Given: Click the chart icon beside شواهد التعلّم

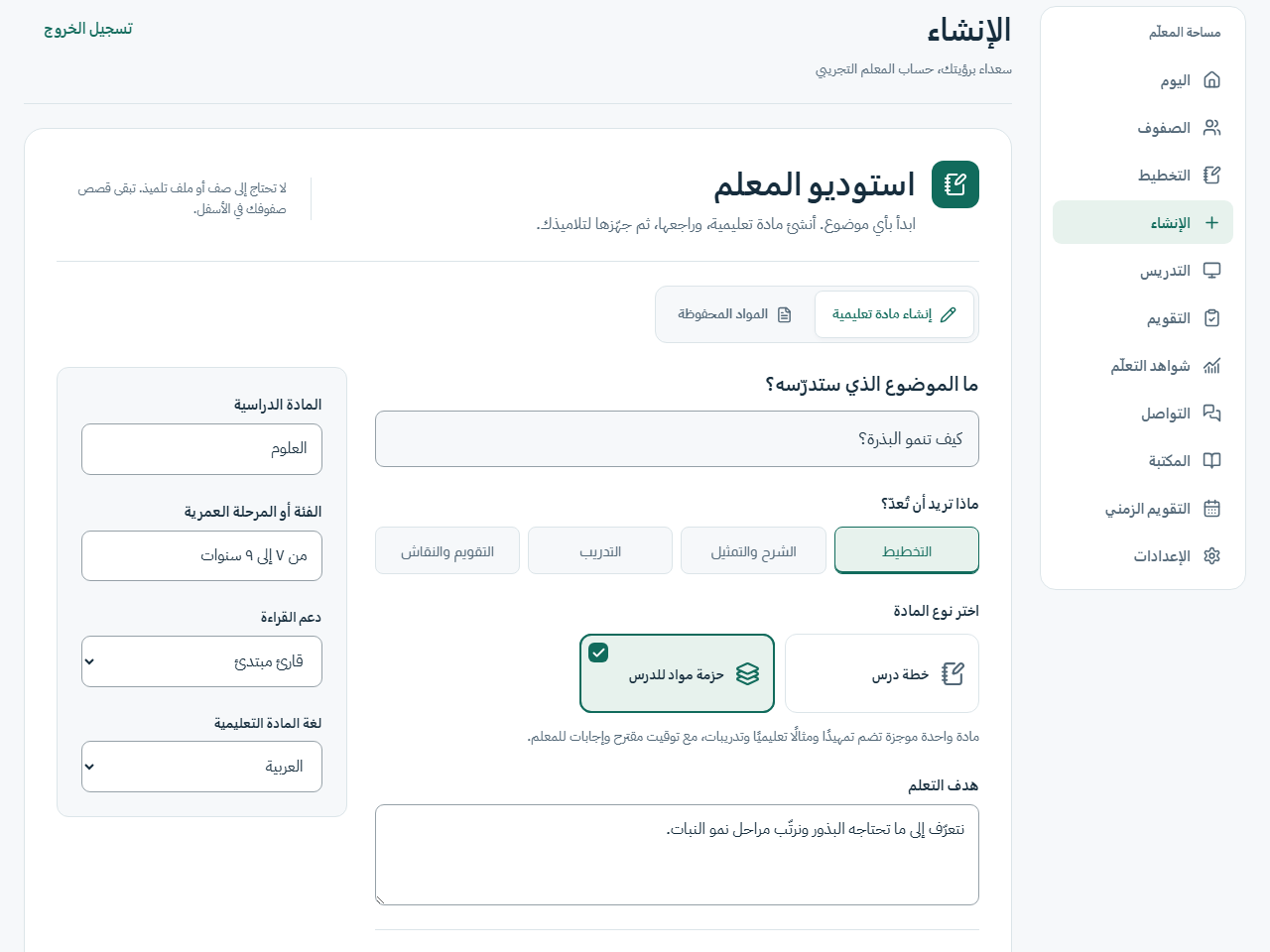Looking at the screenshot, I should (1211, 366).
